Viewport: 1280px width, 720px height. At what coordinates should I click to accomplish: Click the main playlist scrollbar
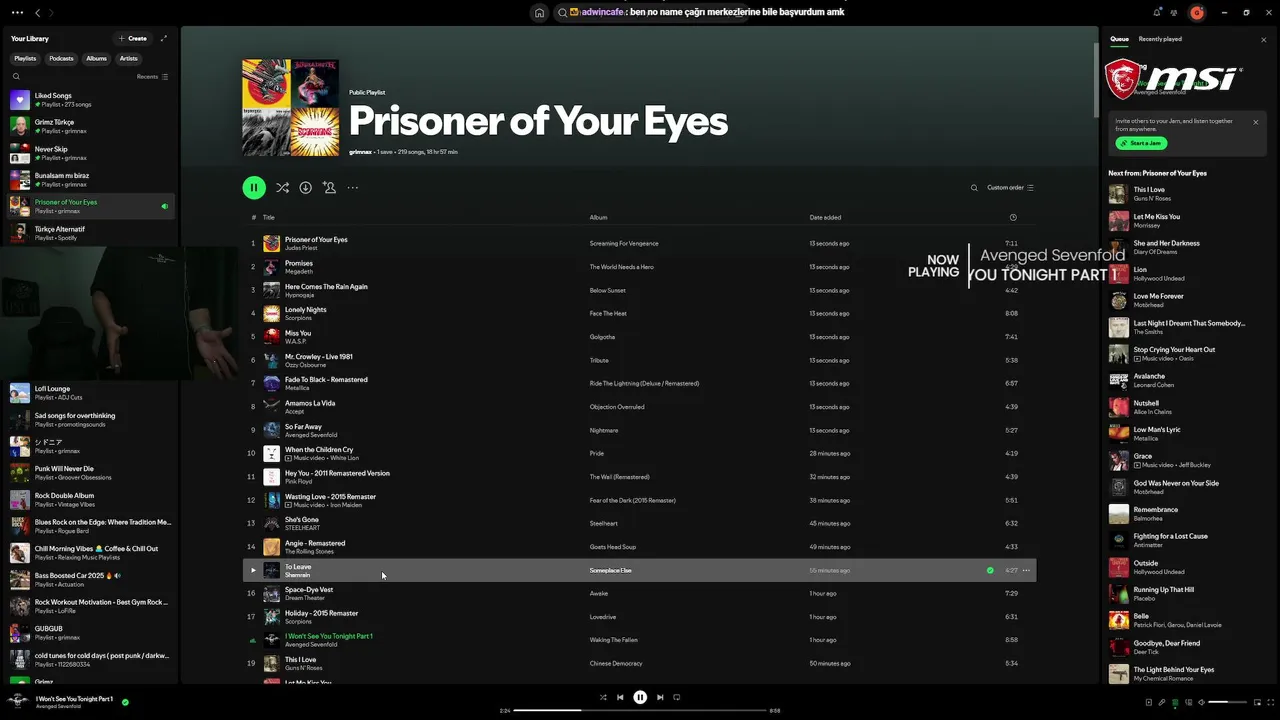click(1096, 80)
